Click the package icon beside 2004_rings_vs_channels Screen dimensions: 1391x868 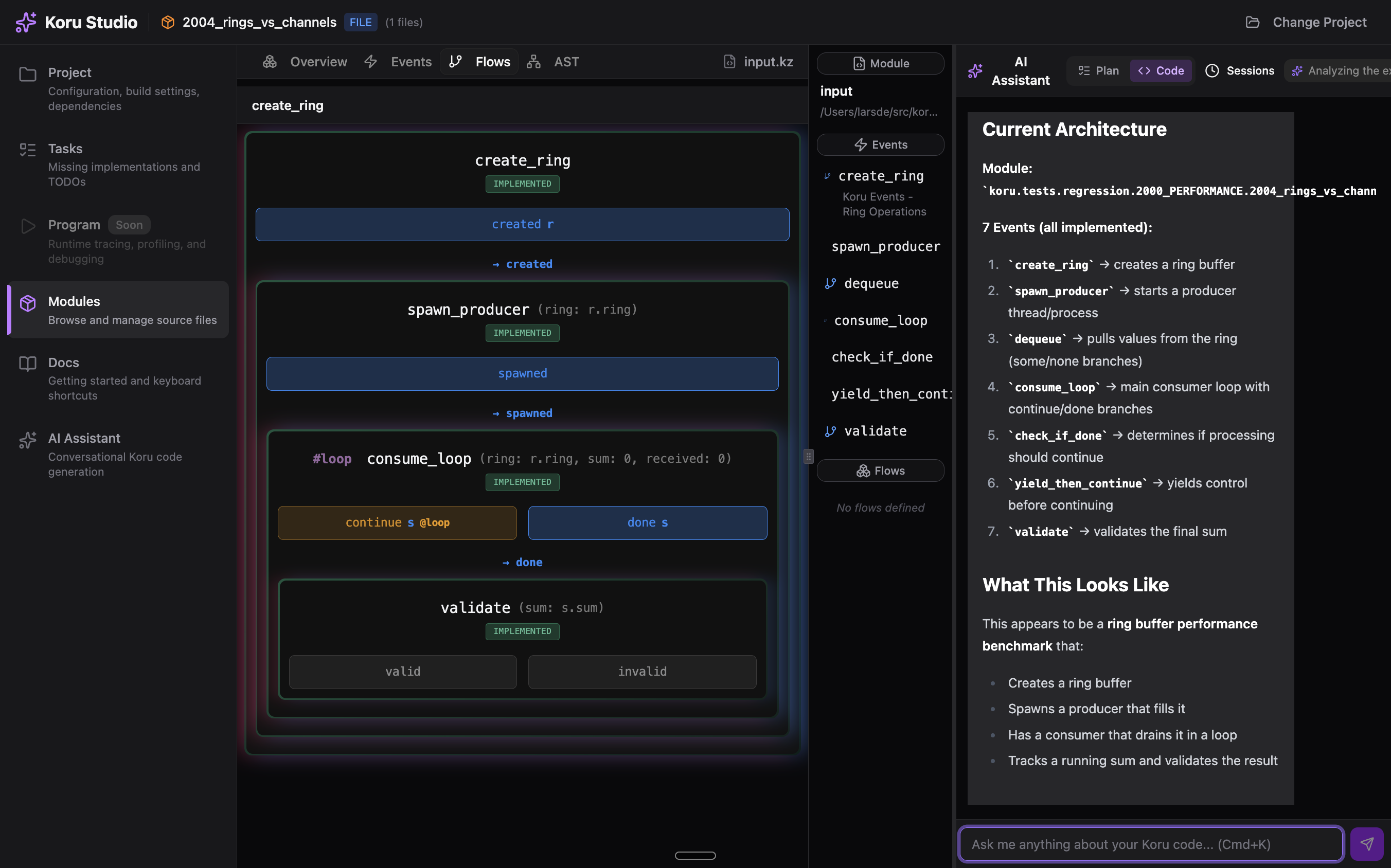pos(167,22)
